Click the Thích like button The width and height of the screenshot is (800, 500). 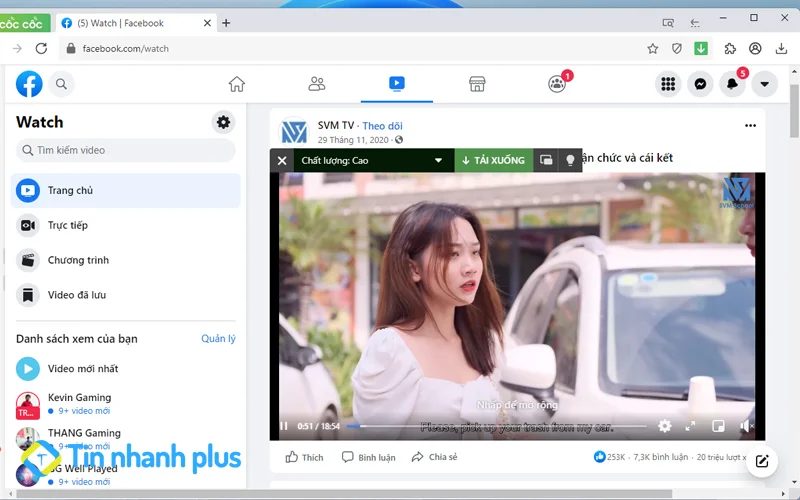305,457
